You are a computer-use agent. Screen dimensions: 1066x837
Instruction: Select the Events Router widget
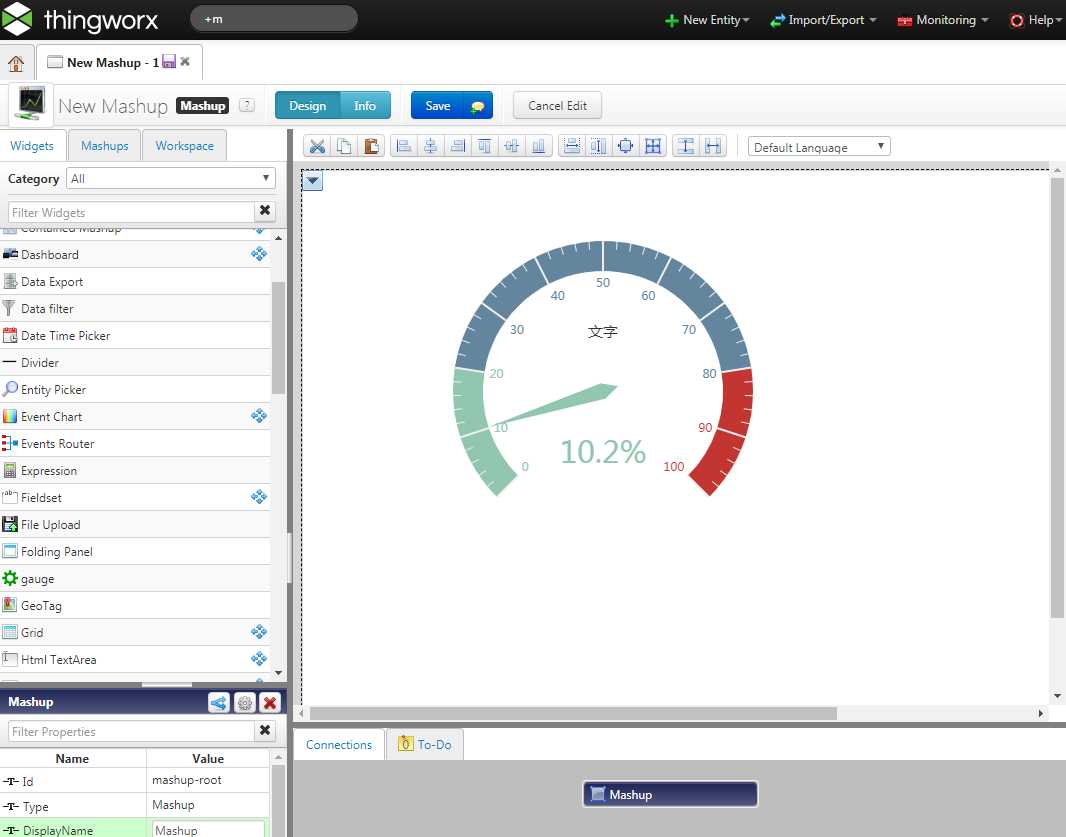pyautogui.click(x=135, y=443)
